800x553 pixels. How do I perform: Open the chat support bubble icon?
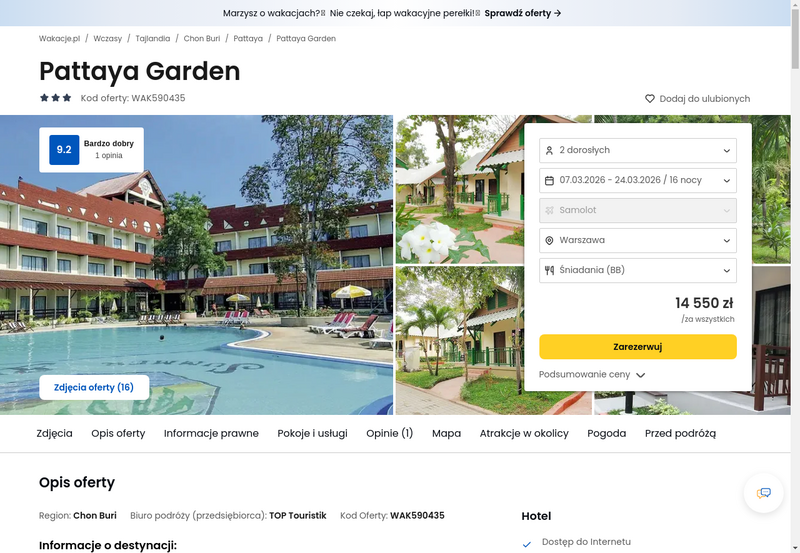pos(763,493)
